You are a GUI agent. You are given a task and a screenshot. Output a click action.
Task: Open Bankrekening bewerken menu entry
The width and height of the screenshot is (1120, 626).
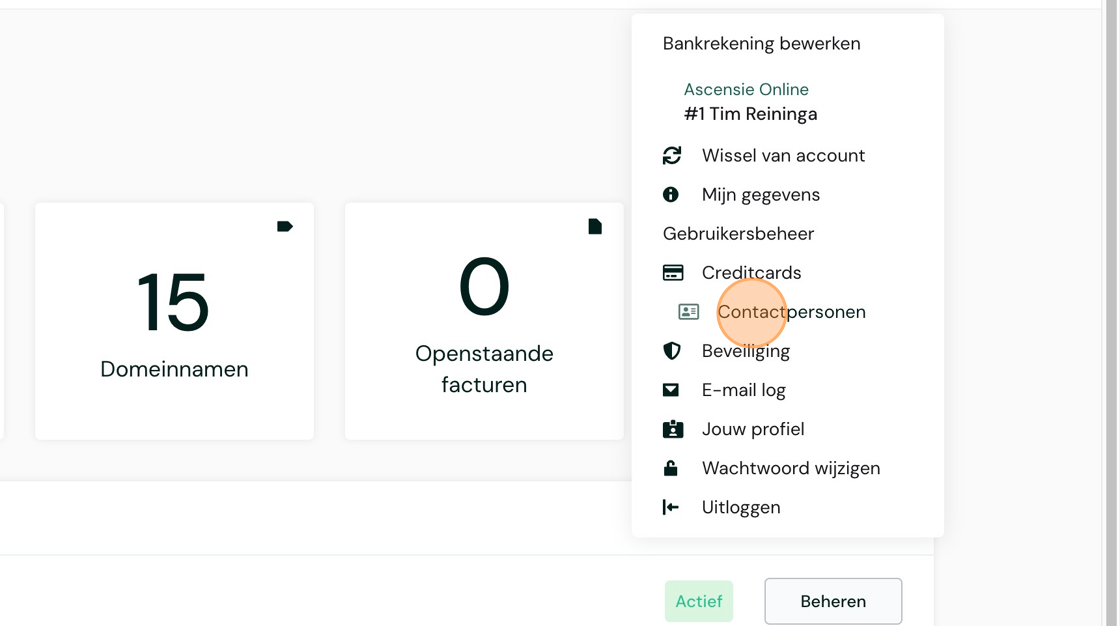click(761, 44)
